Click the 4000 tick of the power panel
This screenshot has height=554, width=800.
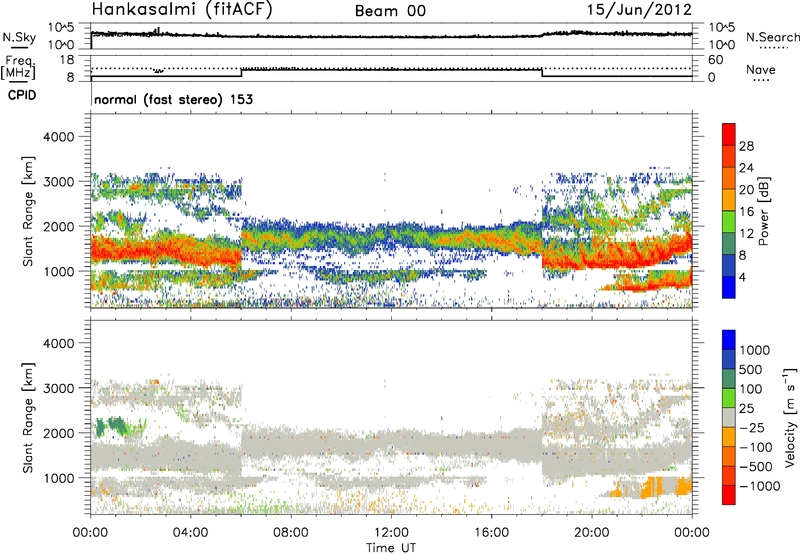[x=59, y=137]
